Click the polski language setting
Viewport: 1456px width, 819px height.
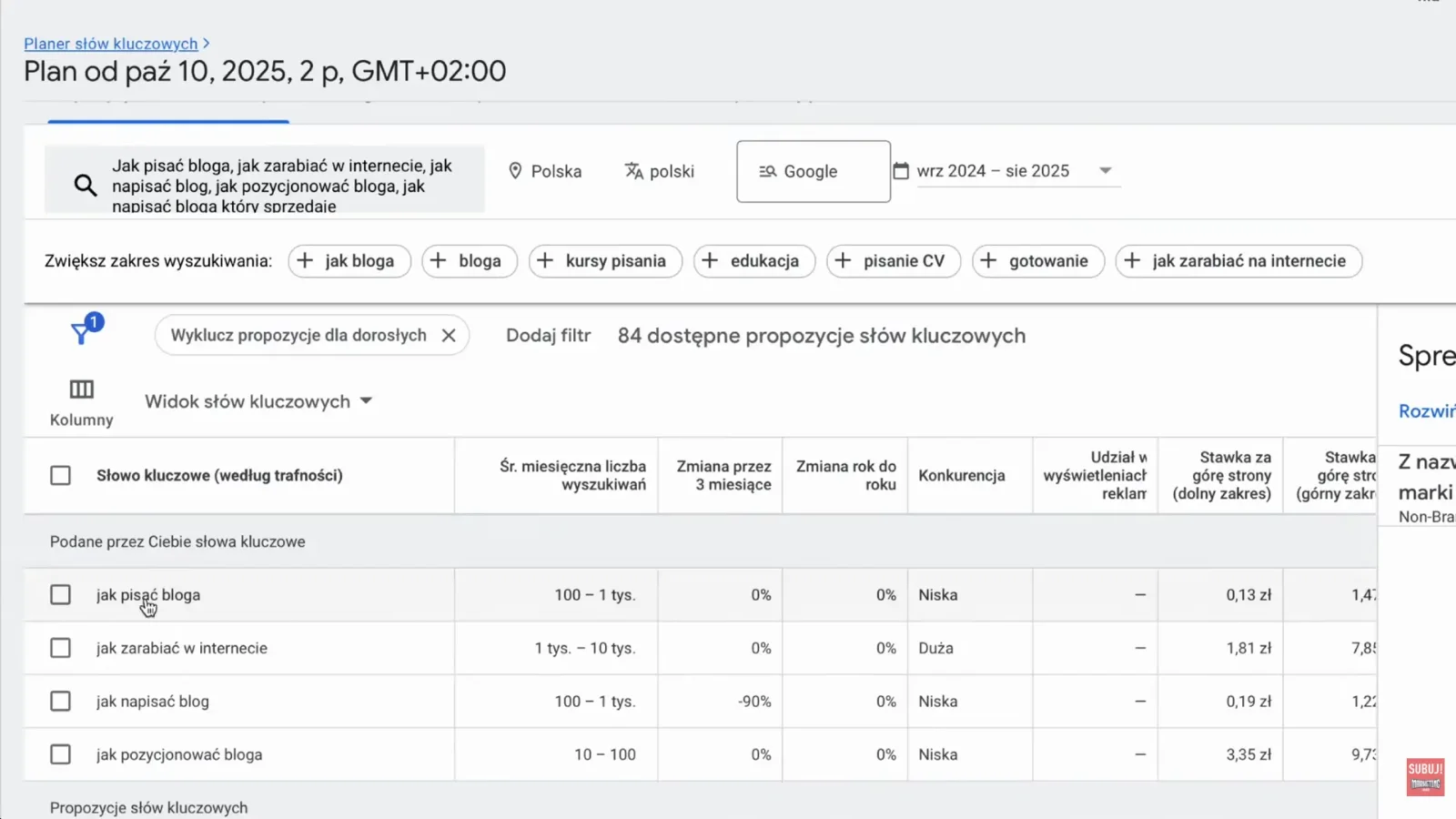[x=660, y=171]
